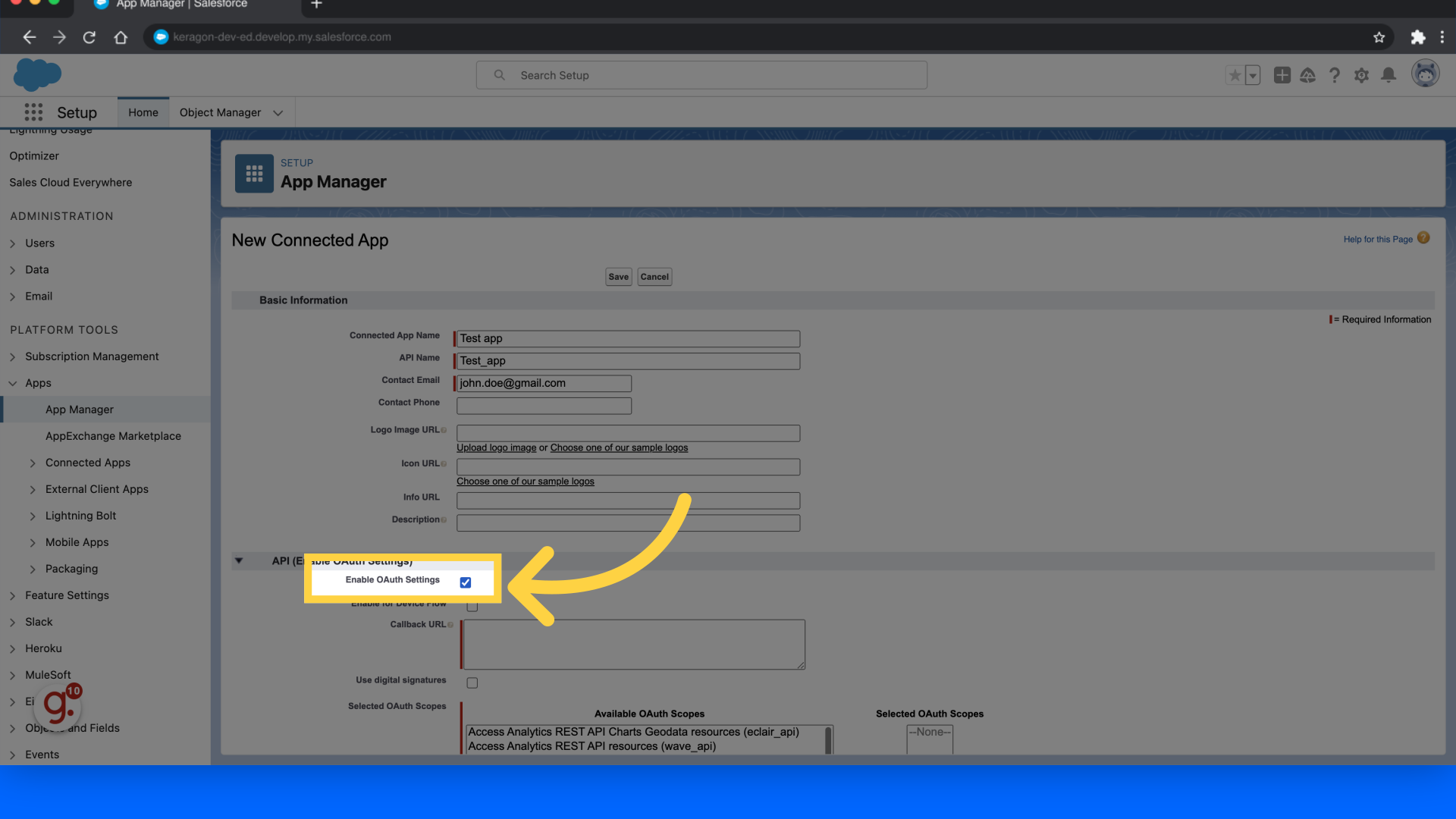Uncheck Enable OAuth Settings checkbox
The image size is (1456, 819).
point(466,582)
